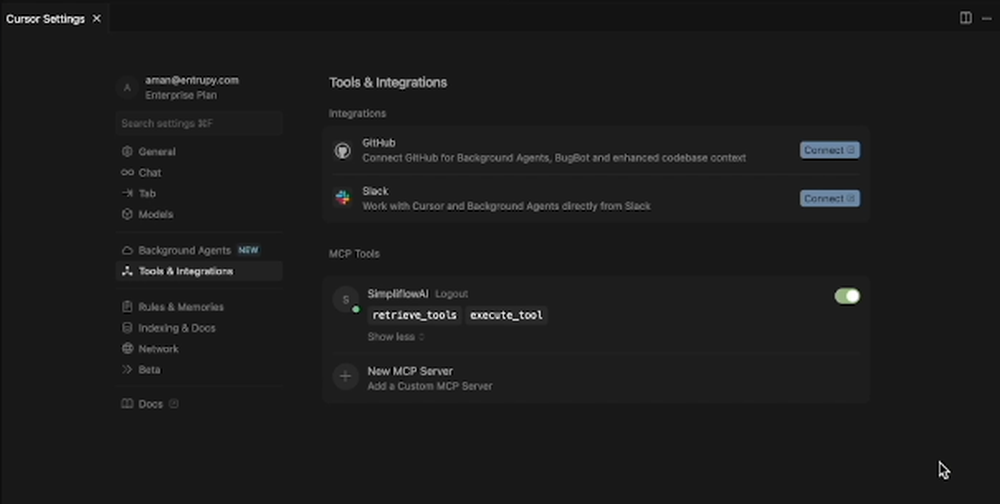Click the MCP Tools section heading
1000x504 pixels.
click(x=354, y=254)
